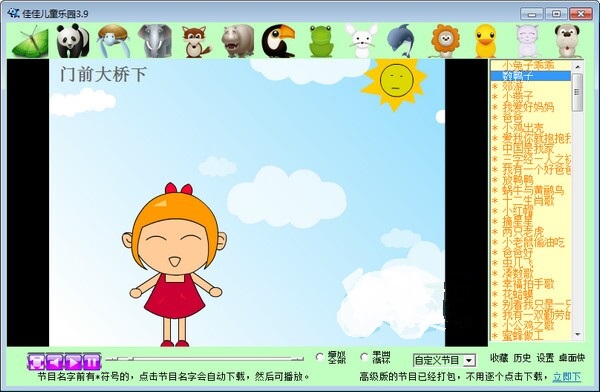
Task: Pause playback with the purple pause button
Action: (x=92, y=361)
